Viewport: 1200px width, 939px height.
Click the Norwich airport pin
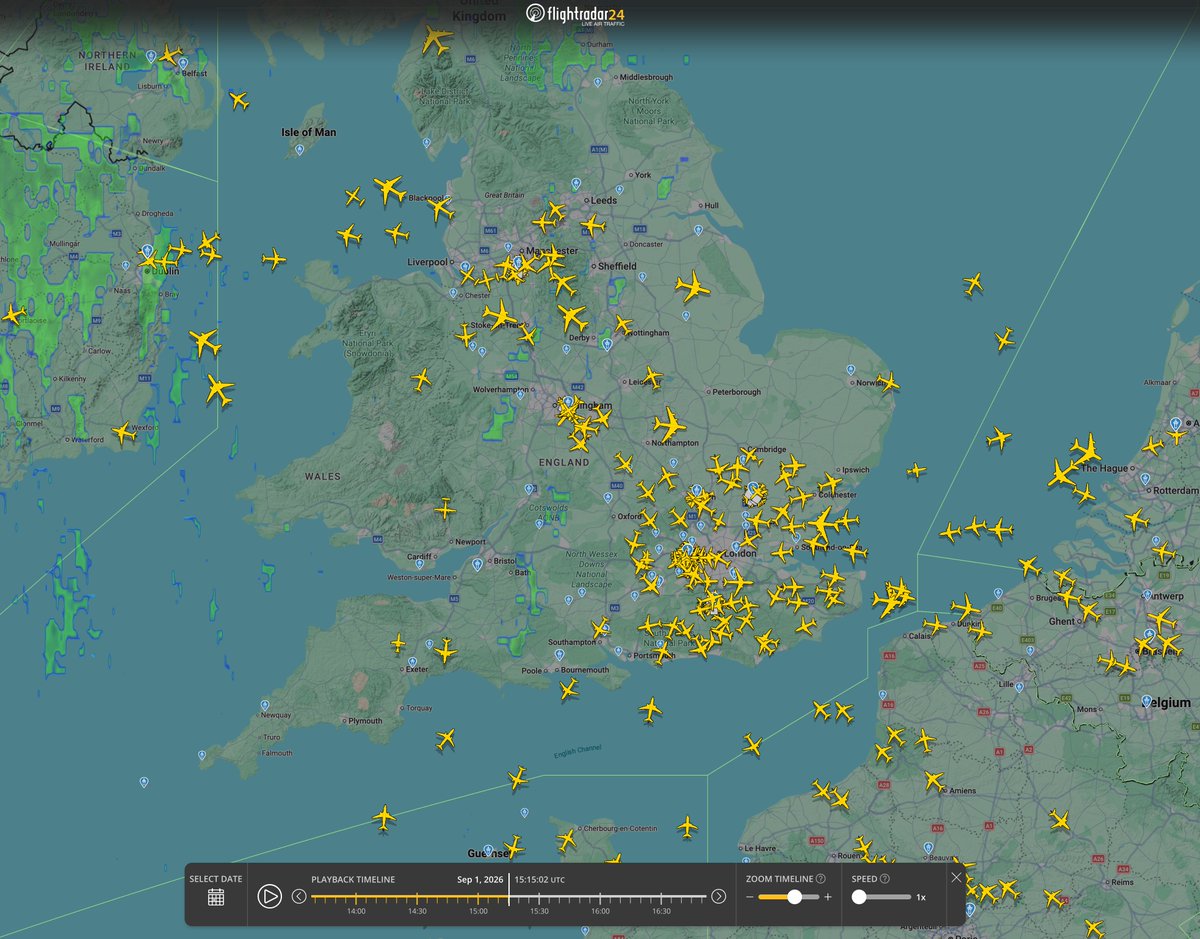(x=851, y=370)
